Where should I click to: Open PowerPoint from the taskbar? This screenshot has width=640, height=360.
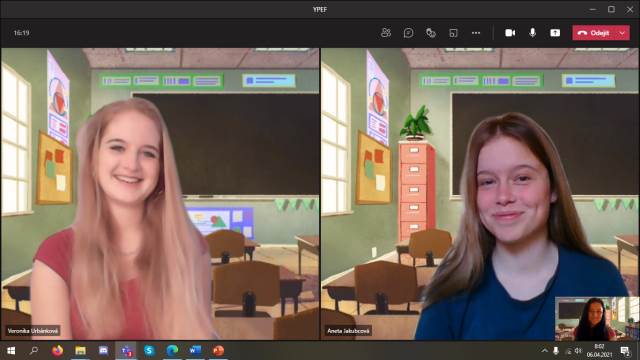click(218, 351)
